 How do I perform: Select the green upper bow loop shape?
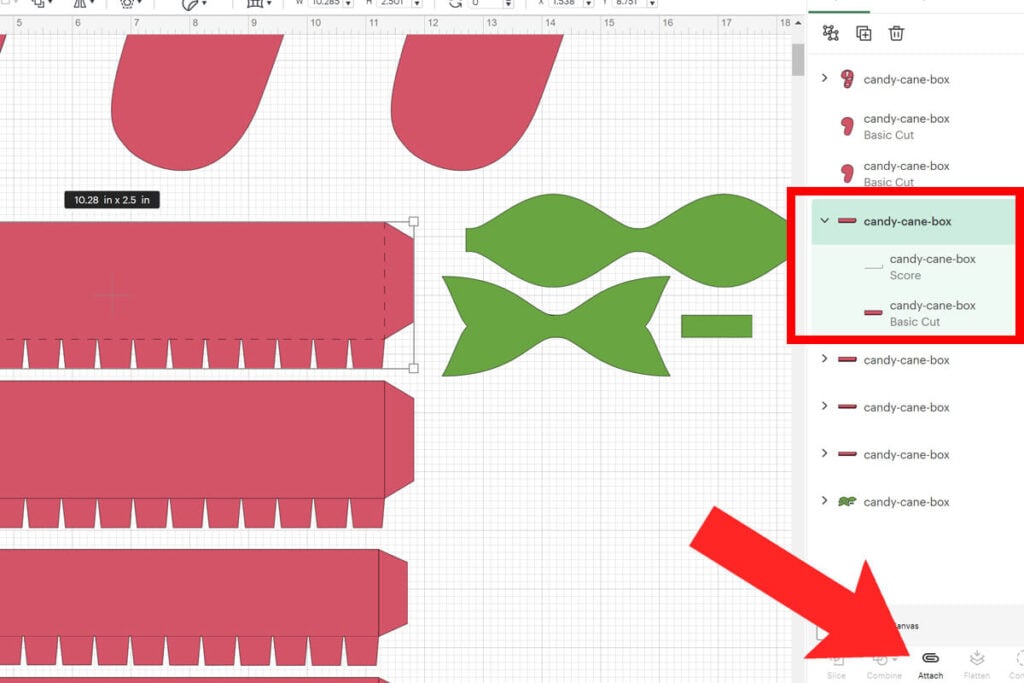click(620, 240)
